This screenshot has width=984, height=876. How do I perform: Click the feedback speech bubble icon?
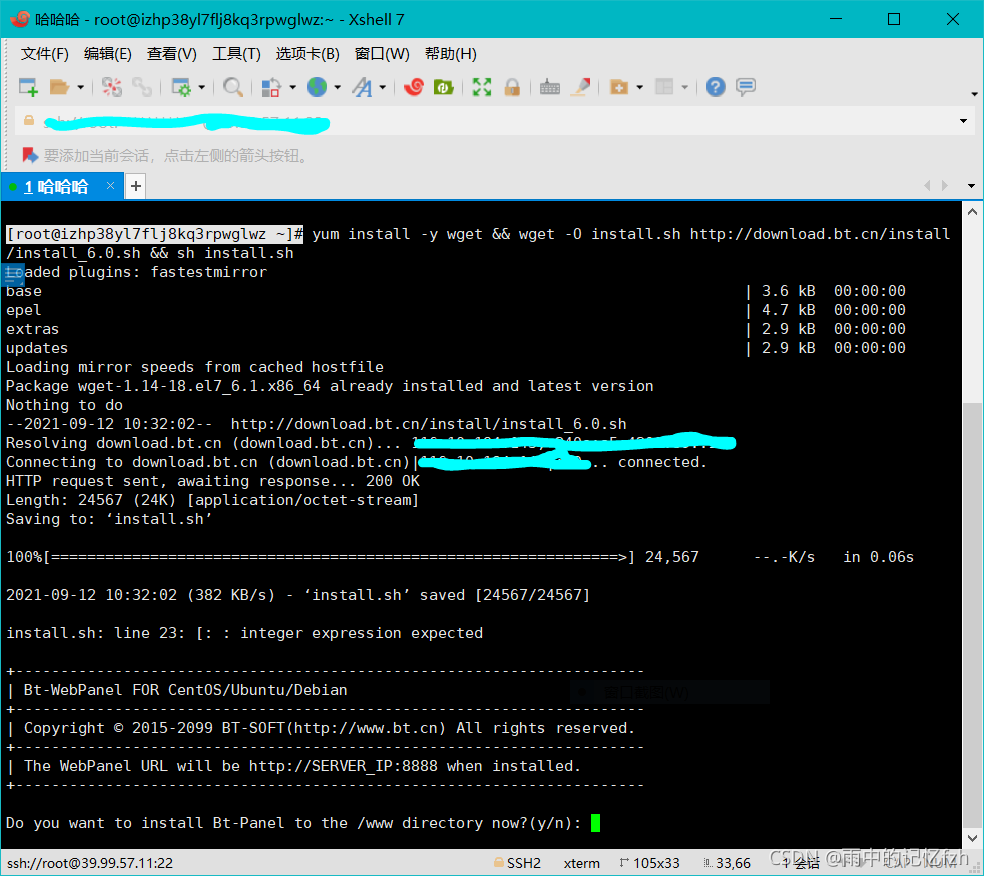click(x=746, y=87)
